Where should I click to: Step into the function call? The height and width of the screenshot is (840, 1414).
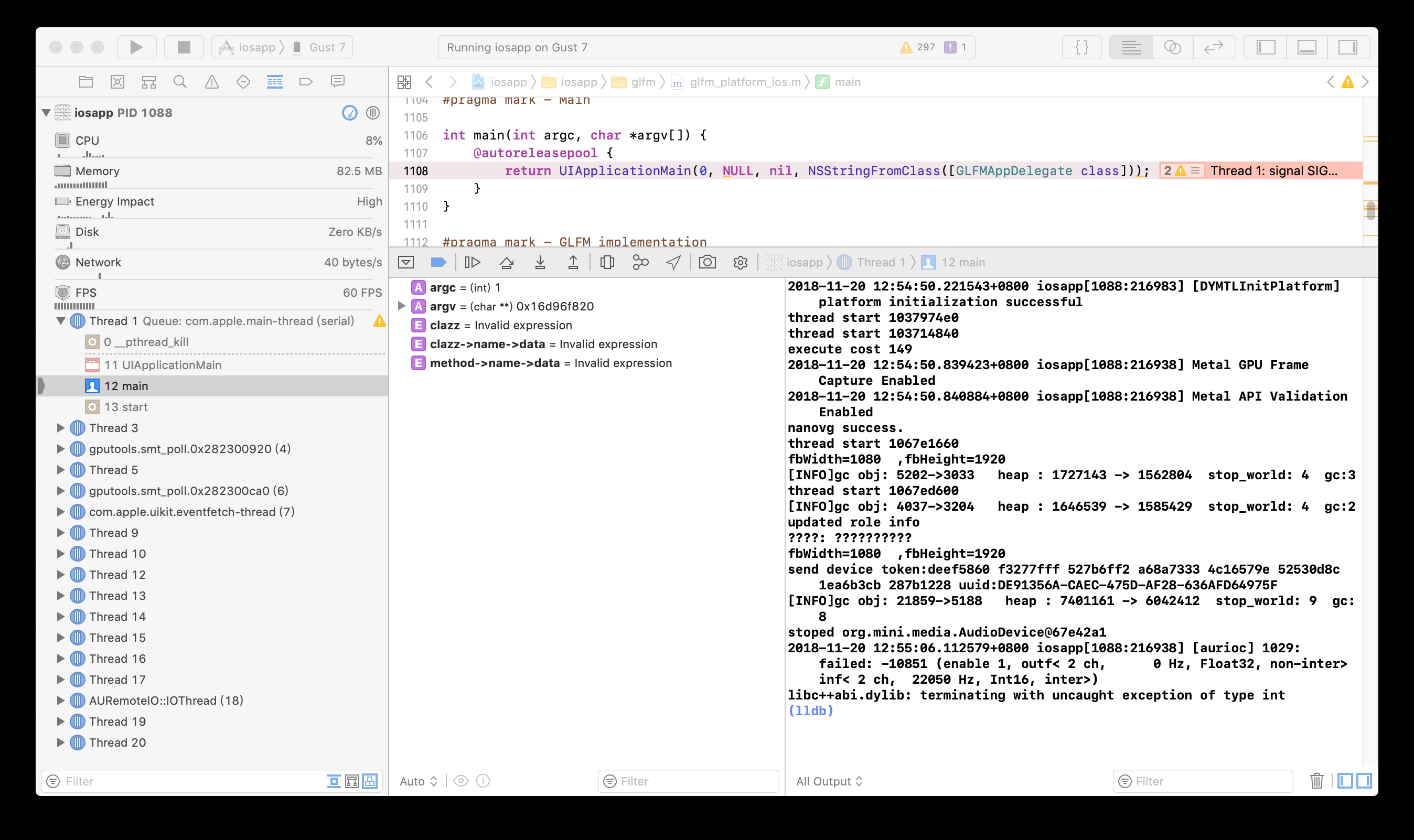click(x=541, y=262)
